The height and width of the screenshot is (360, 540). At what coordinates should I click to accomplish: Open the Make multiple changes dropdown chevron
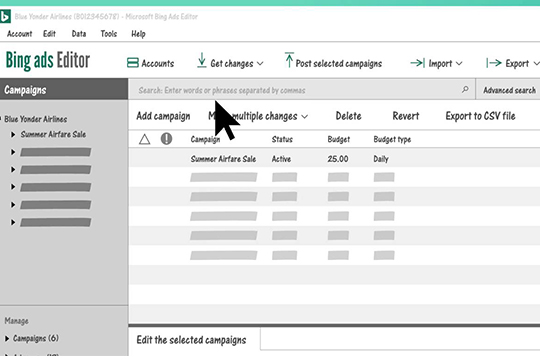coord(304,117)
